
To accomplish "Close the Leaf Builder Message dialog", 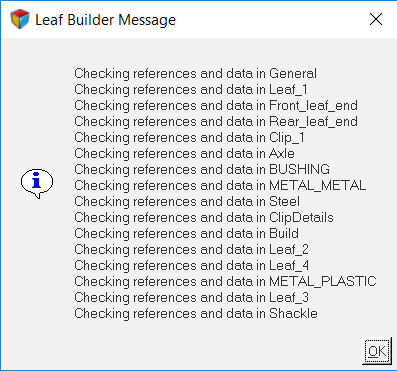I will 376,19.
